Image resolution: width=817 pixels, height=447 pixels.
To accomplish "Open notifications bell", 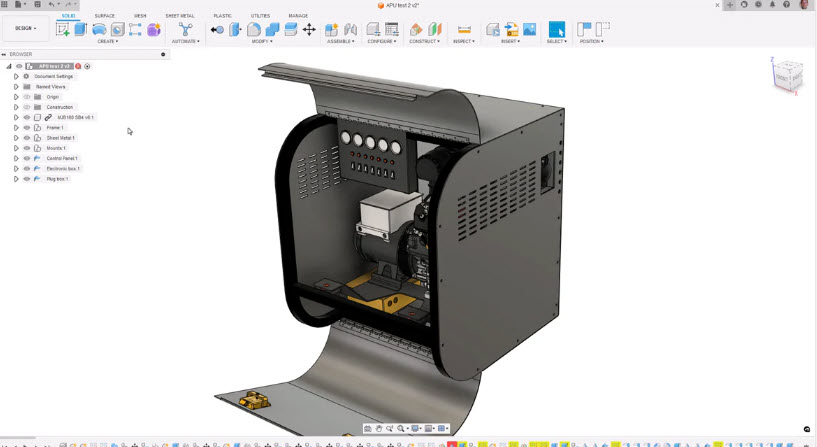I will point(772,5).
